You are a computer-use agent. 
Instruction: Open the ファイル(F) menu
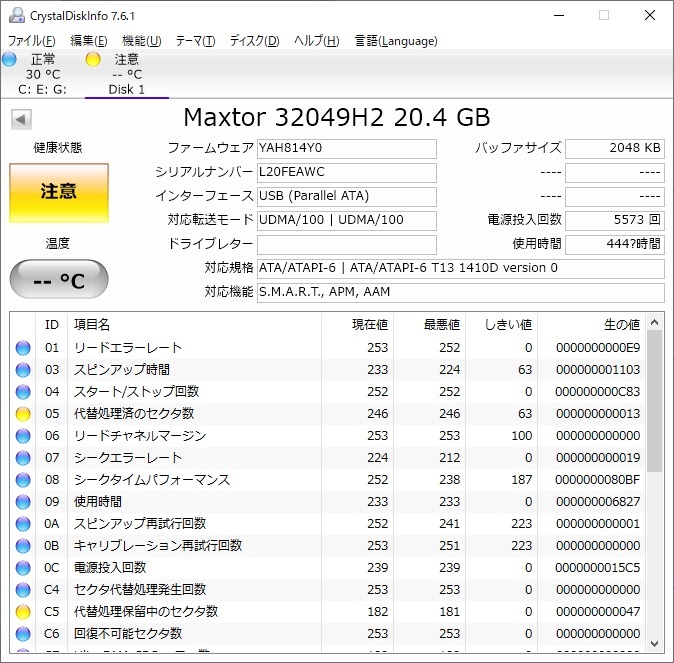pyautogui.click(x=32, y=41)
